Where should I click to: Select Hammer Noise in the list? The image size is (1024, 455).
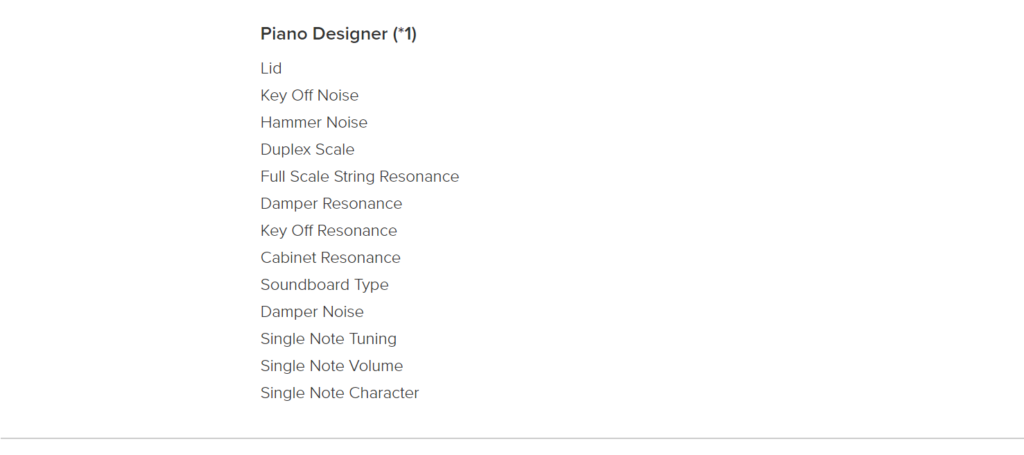click(x=314, y=123)
